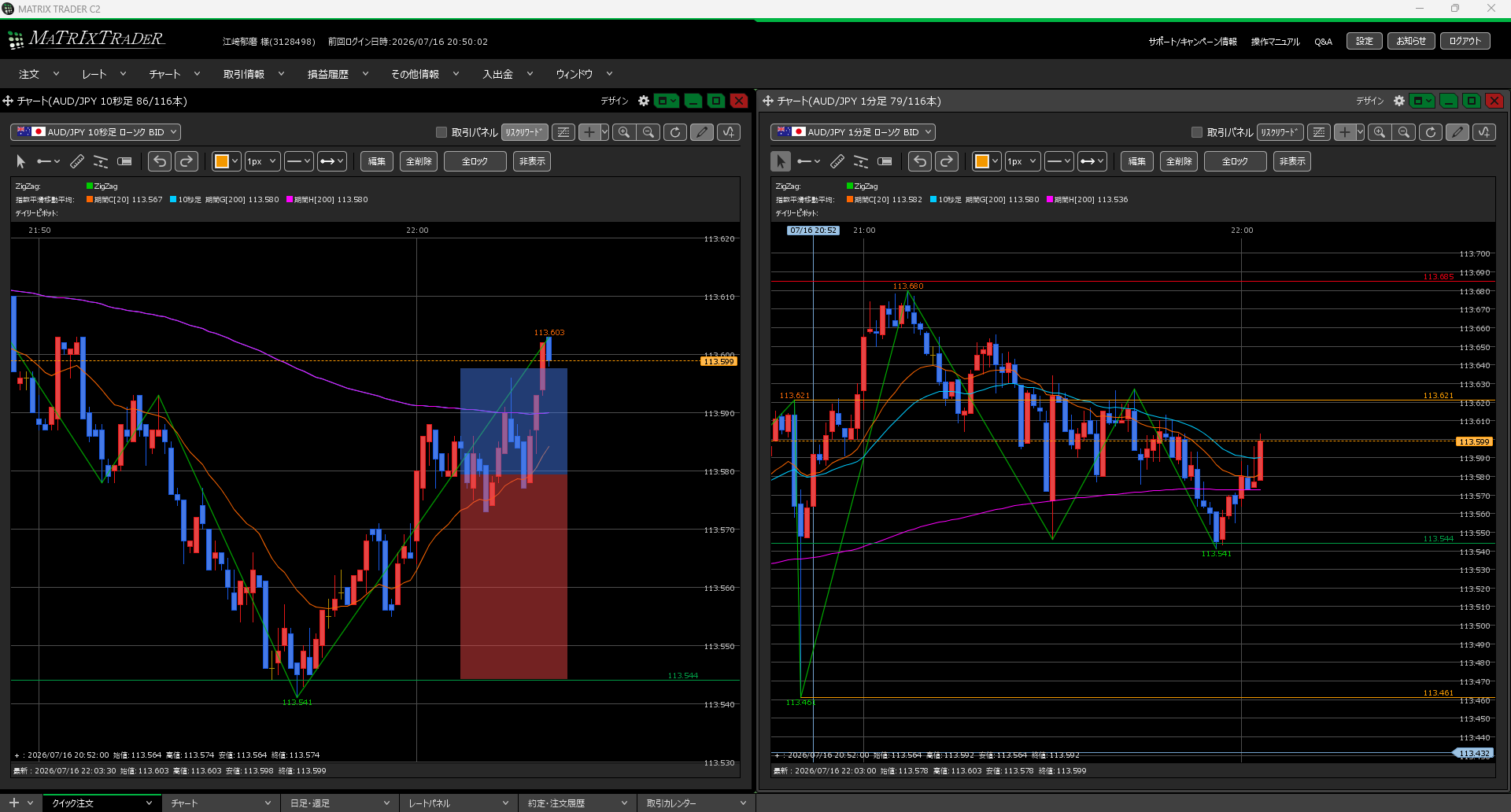Image resolution: width=1511 pixels, height=812 pixels.
Task: Pick orange drawing color in 10秒足 chart
Action: point(222,161)
